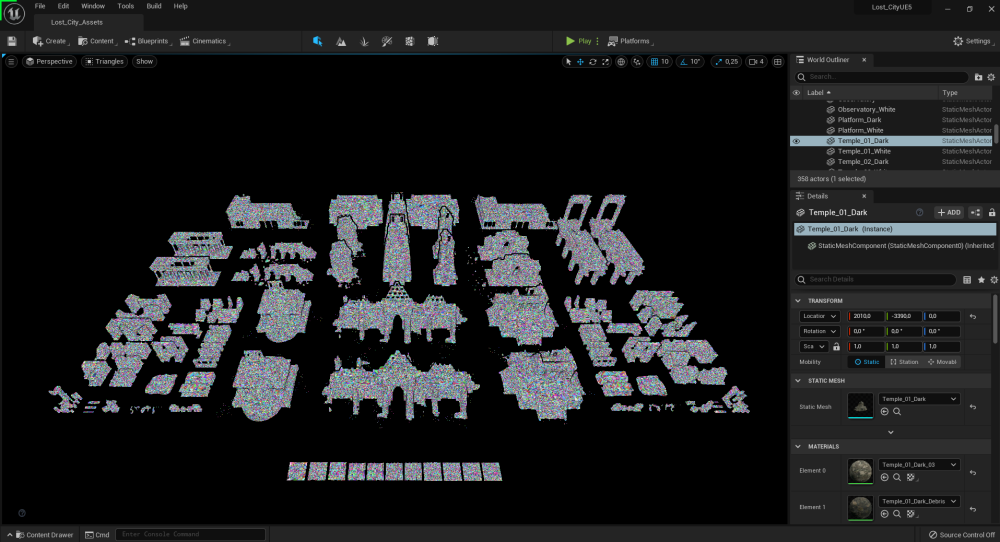Collapse the Transform section
This screenshot has width=1000, height=542.
pyautogui.click(x=798, y=301)
